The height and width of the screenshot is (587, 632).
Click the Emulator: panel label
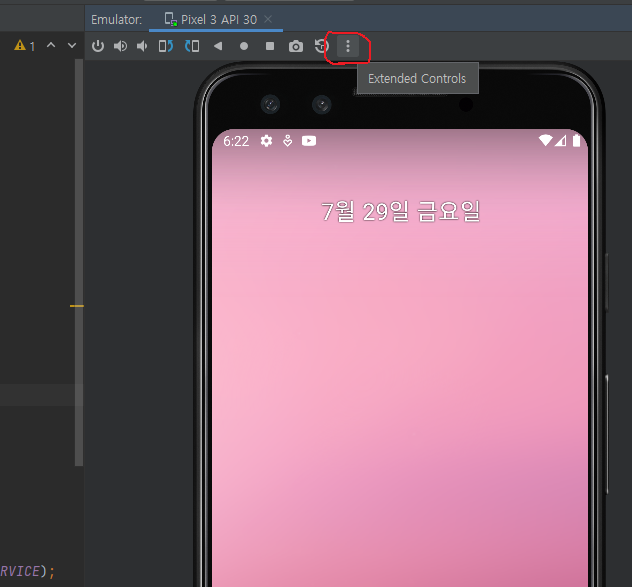[x=116, y=19]
